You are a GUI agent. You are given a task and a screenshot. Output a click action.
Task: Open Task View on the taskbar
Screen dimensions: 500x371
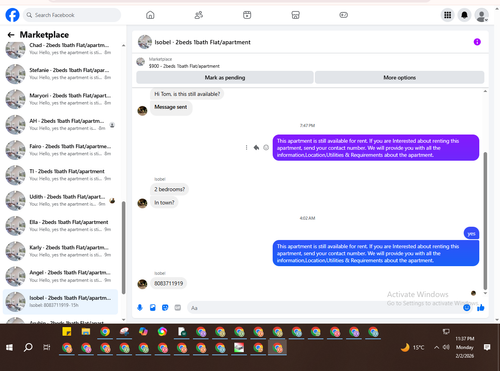[x=47, y=348]
